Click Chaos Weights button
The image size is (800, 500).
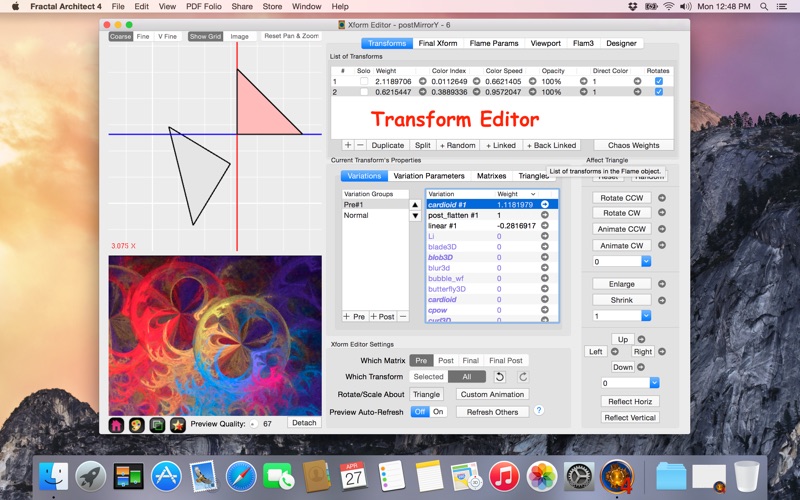point(634,145)
